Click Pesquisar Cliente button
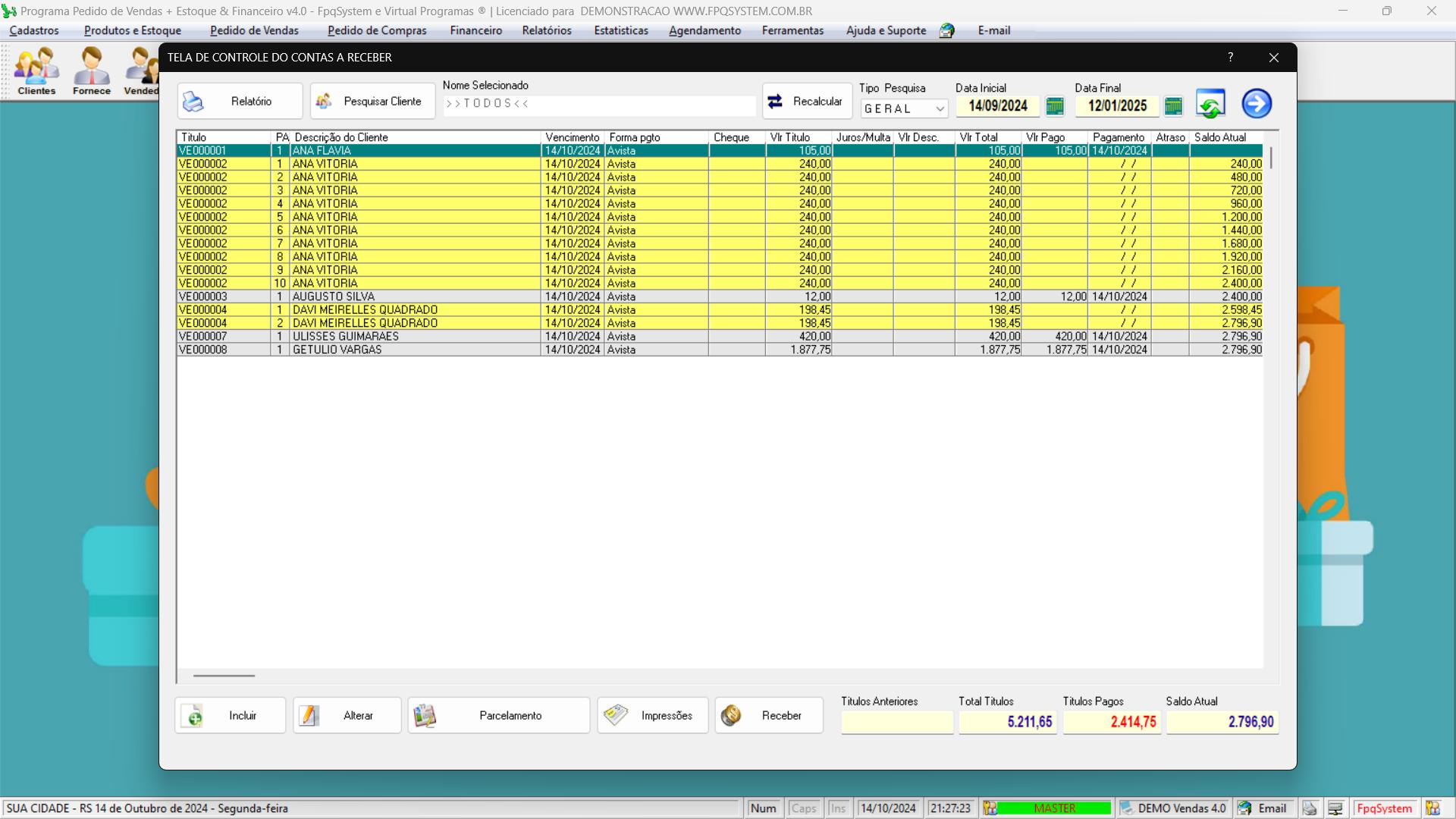The height and width of the screenshot is (819, 1456). point(372,101)
